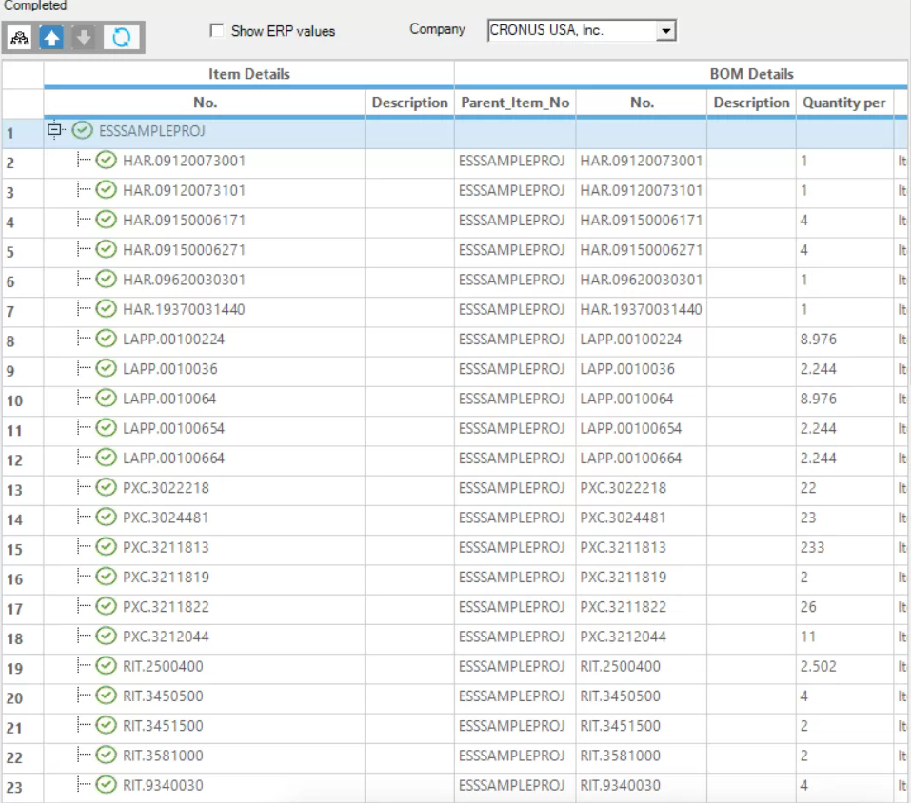Click the refresh toolbar icon
The width and height of the screenshot is (911, 803).
[x=120, y=37]
